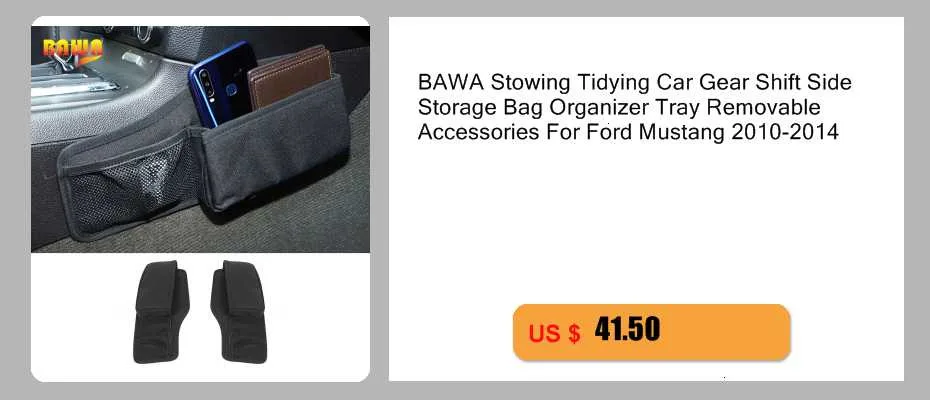Click the Ford Mustang 2010-2014 text

pos(712,132)
